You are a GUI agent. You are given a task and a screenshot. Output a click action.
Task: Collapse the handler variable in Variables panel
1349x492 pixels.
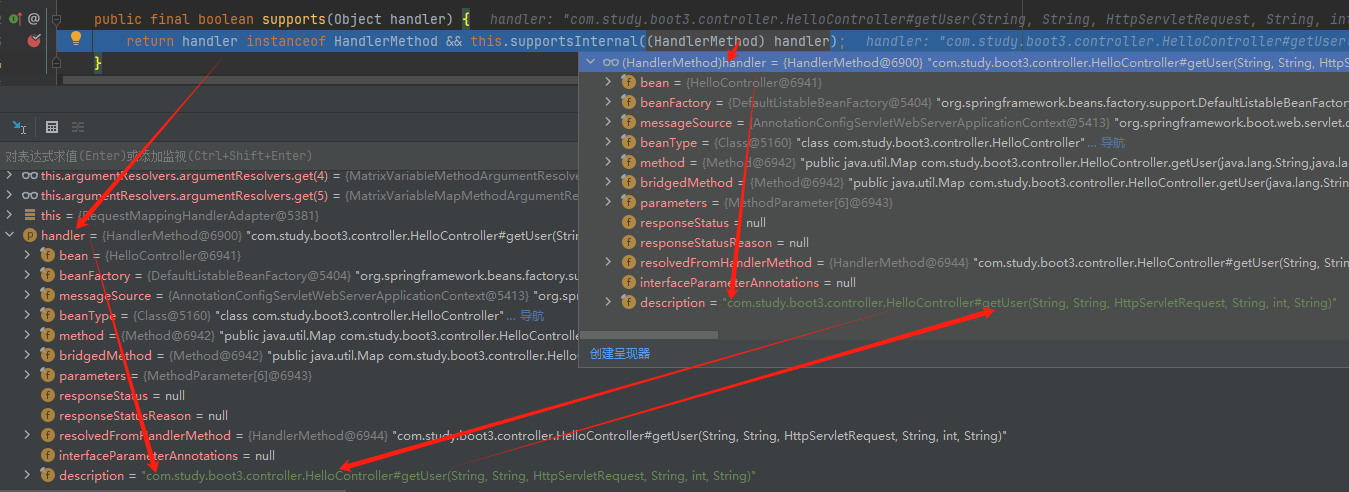coord(10,236)
